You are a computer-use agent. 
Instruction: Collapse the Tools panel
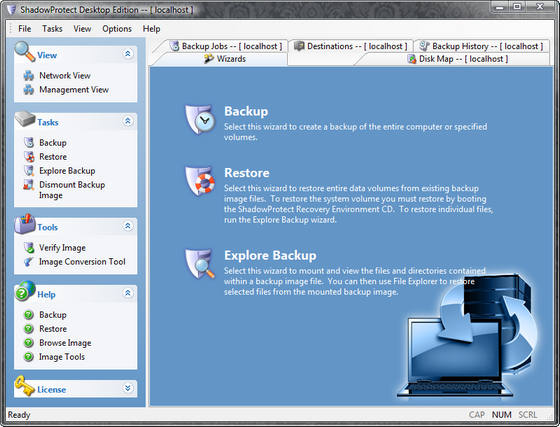[x=128, y=226]
